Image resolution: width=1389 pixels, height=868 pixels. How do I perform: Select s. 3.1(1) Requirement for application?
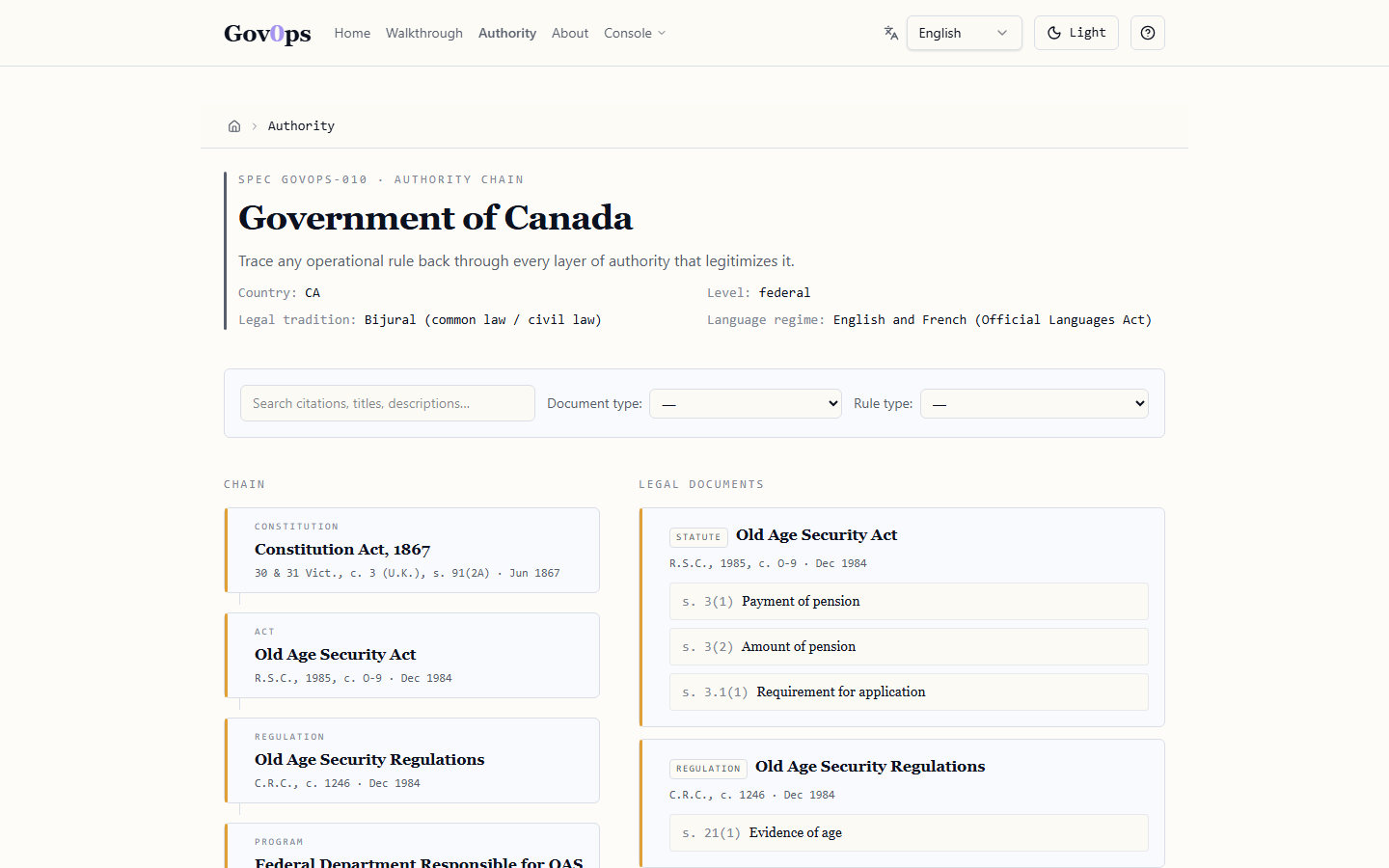click(x=909, y=692)
